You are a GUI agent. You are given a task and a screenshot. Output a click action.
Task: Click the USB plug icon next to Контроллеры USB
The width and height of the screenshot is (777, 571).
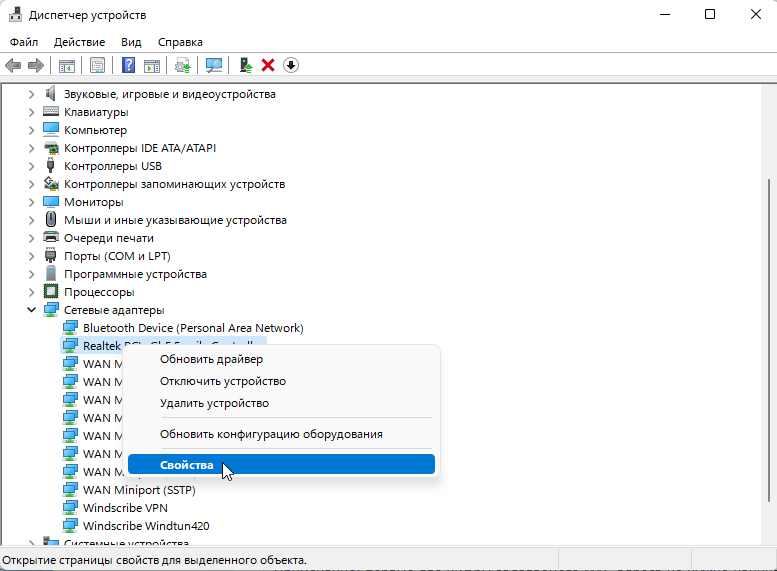[51, 166]
